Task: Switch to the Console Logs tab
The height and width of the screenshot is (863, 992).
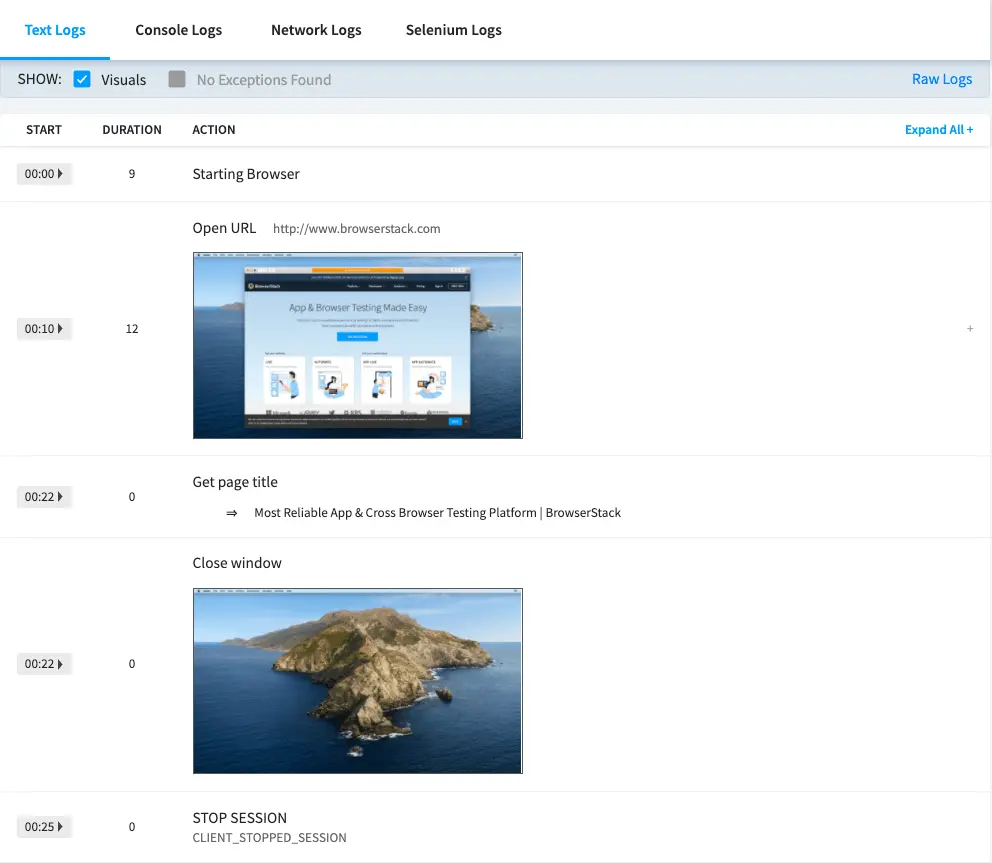Action: click(x=178, y=30)
